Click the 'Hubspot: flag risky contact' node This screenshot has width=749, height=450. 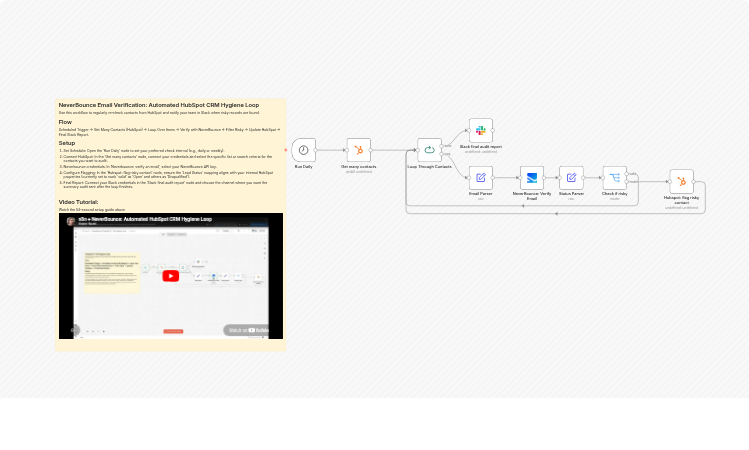click(x=682, y=181)
